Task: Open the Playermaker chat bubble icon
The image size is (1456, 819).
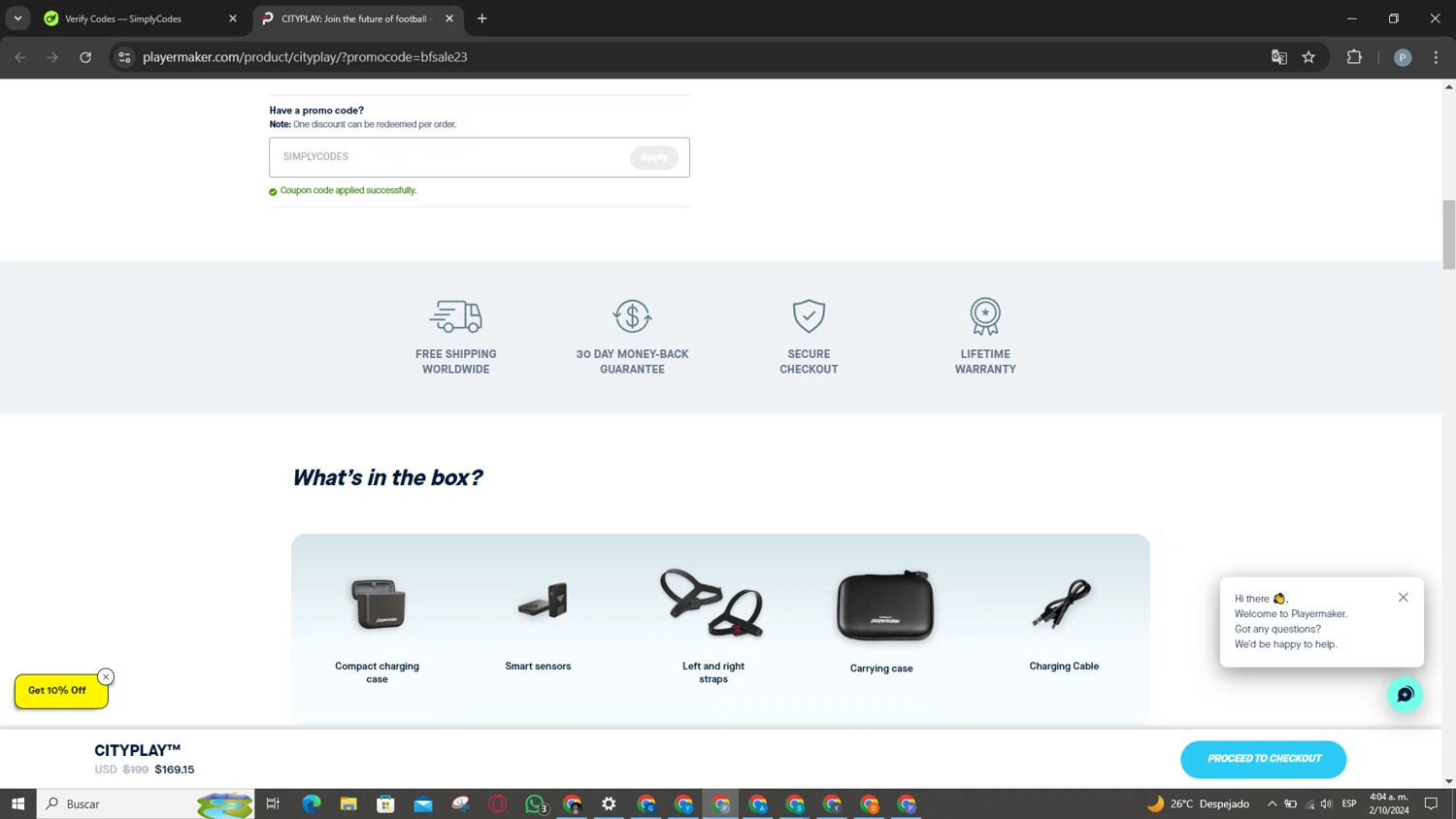Action: click(x=1405, y=695)
